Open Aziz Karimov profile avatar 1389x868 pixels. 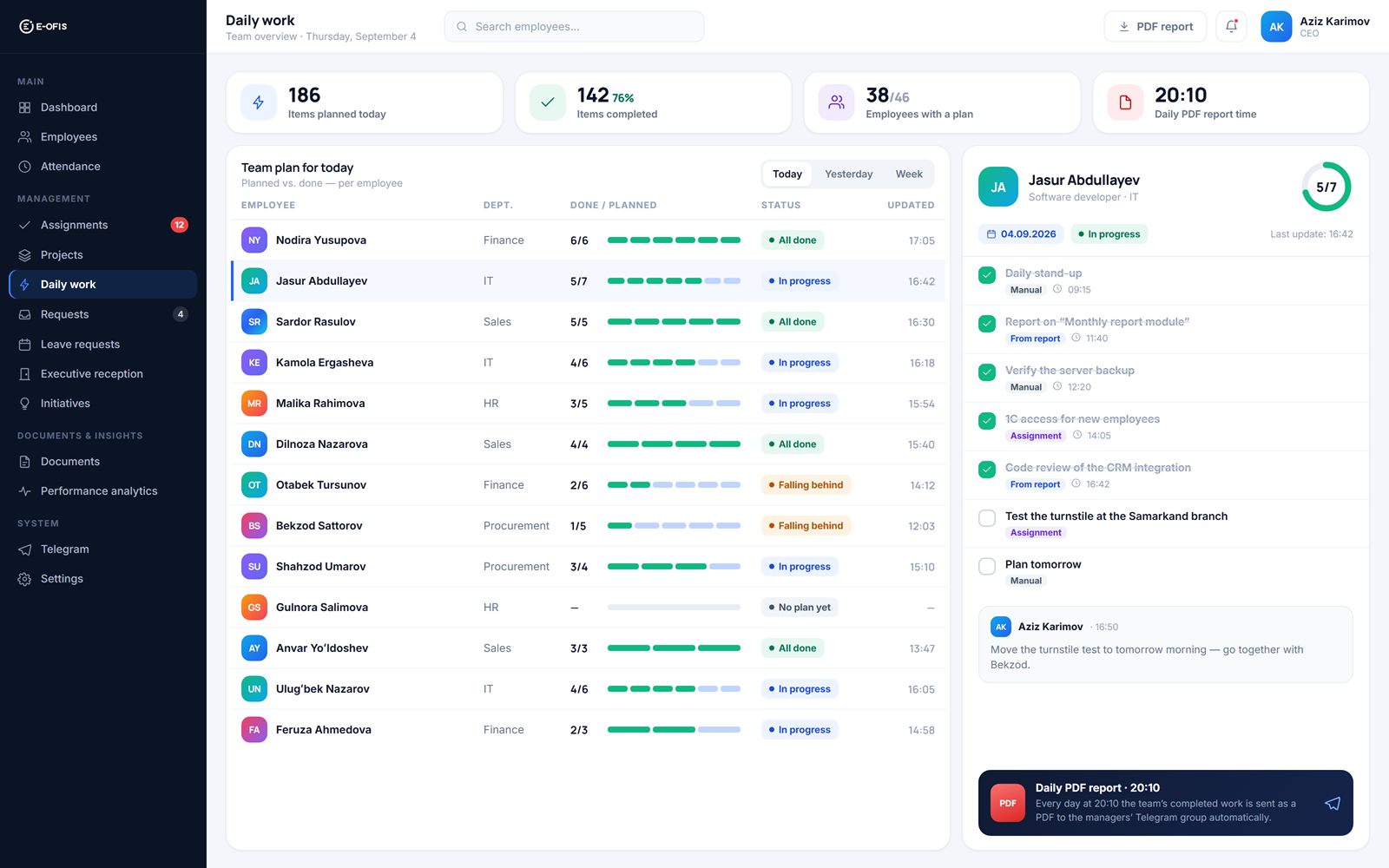pyautogui.click(x=1276, y=27)
